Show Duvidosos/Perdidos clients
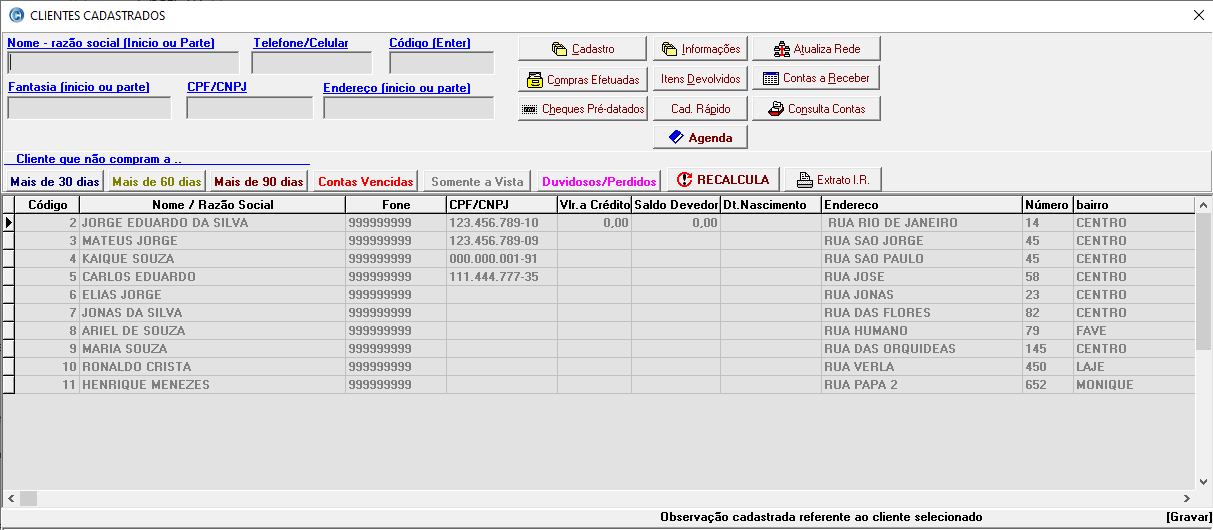The width and height of the screenshot is (1213, 530). (599, 181)
